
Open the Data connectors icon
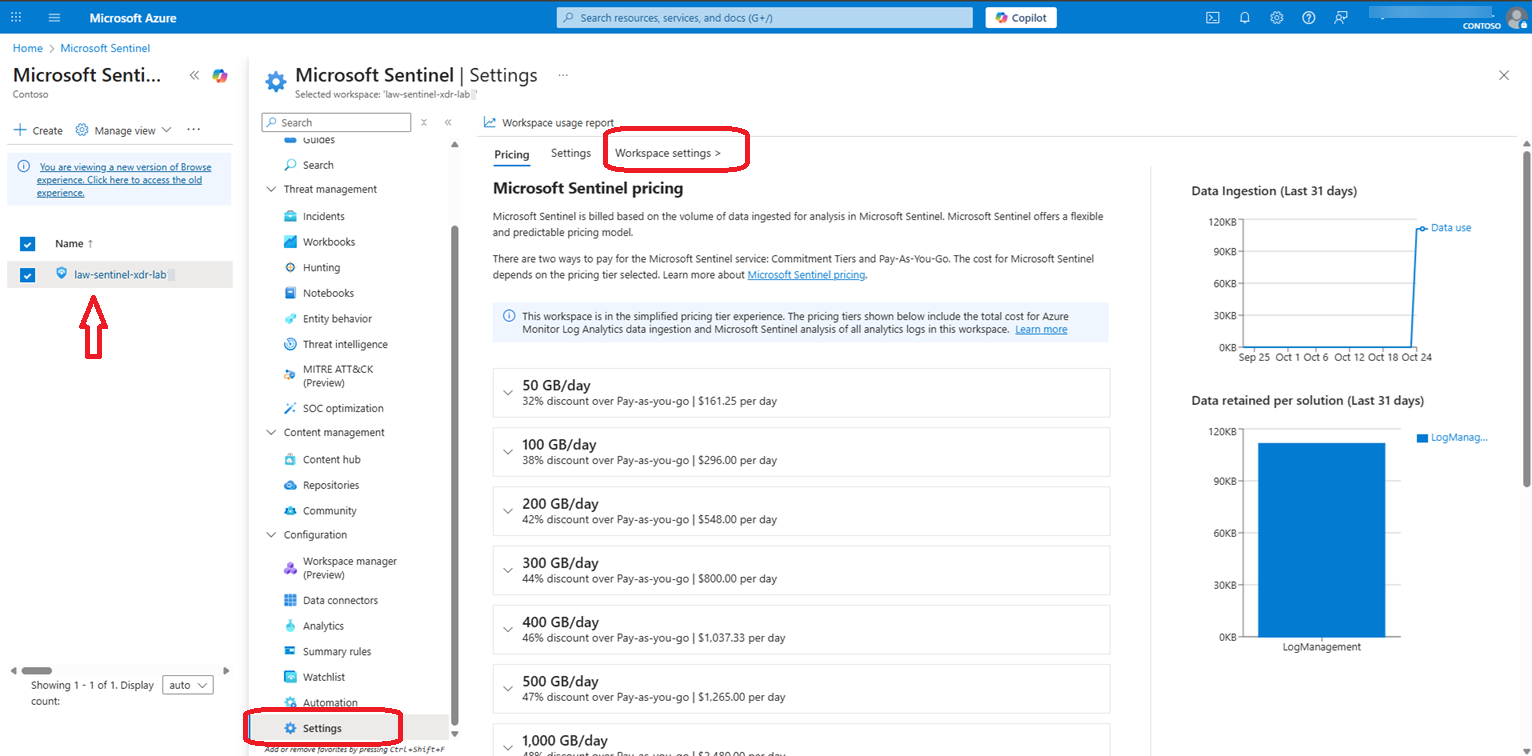click(x=290, y=600)
